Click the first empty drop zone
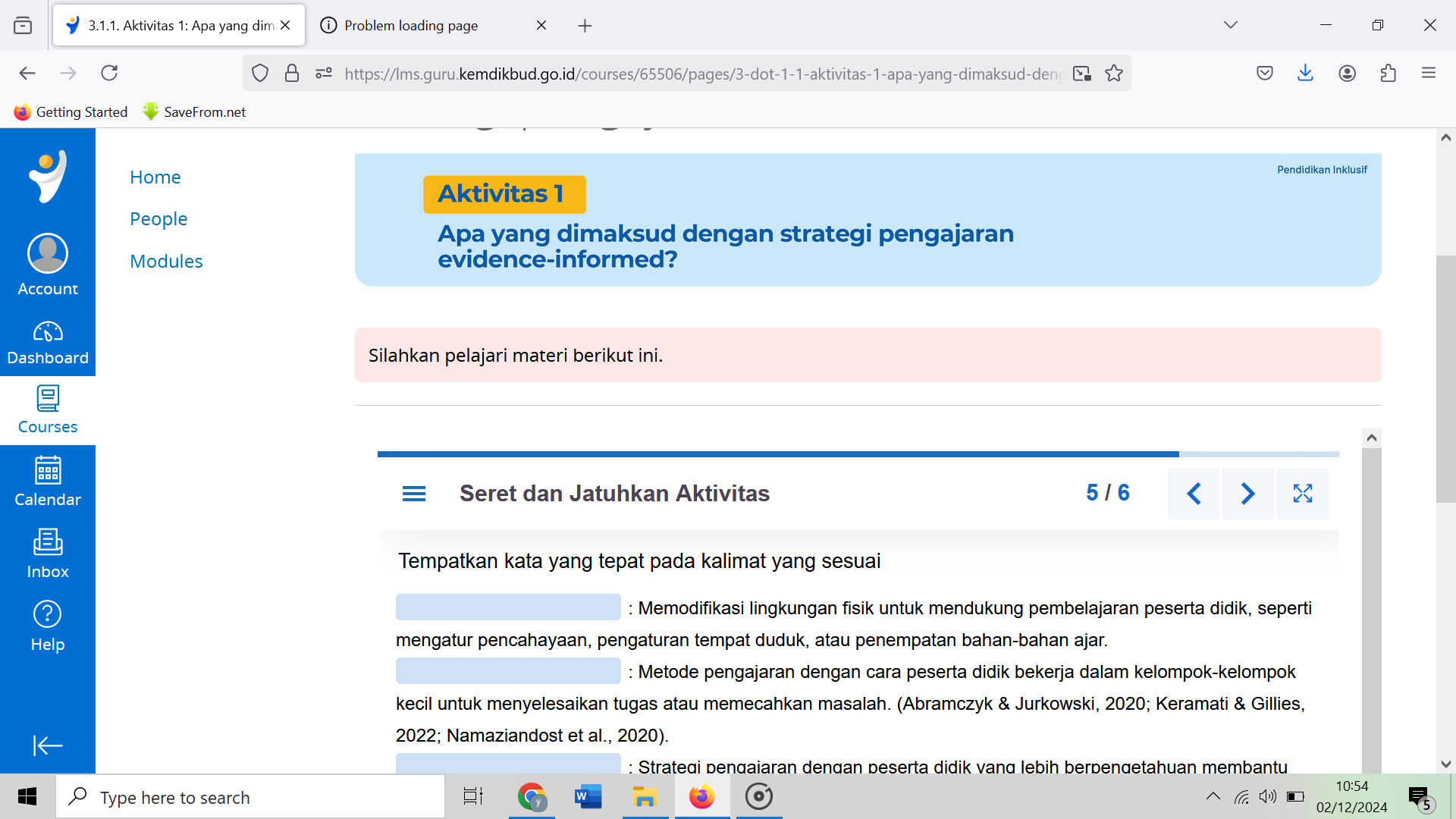The image size is (1456, 819). 508,607
